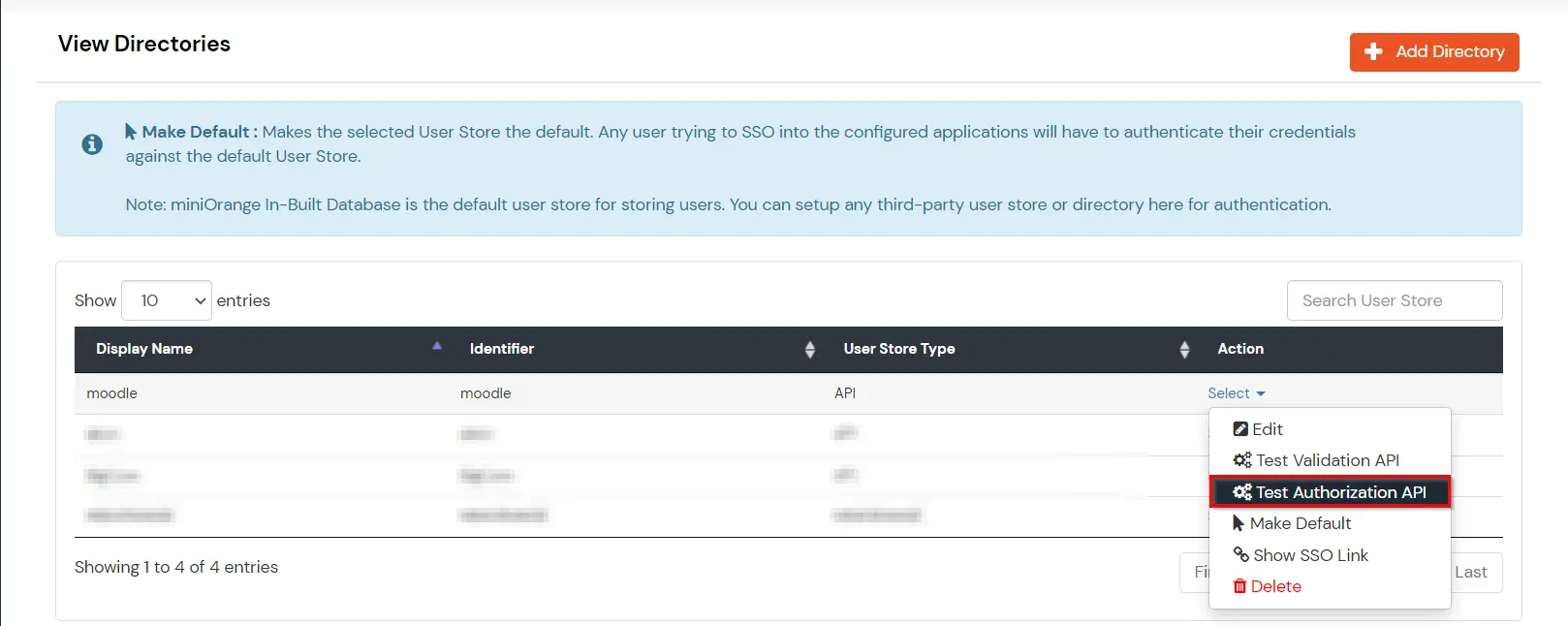Viewport: 1568px width, 626px height.
Task: Click the chain link icon for SSO Link
Action: coord(1240,554)
